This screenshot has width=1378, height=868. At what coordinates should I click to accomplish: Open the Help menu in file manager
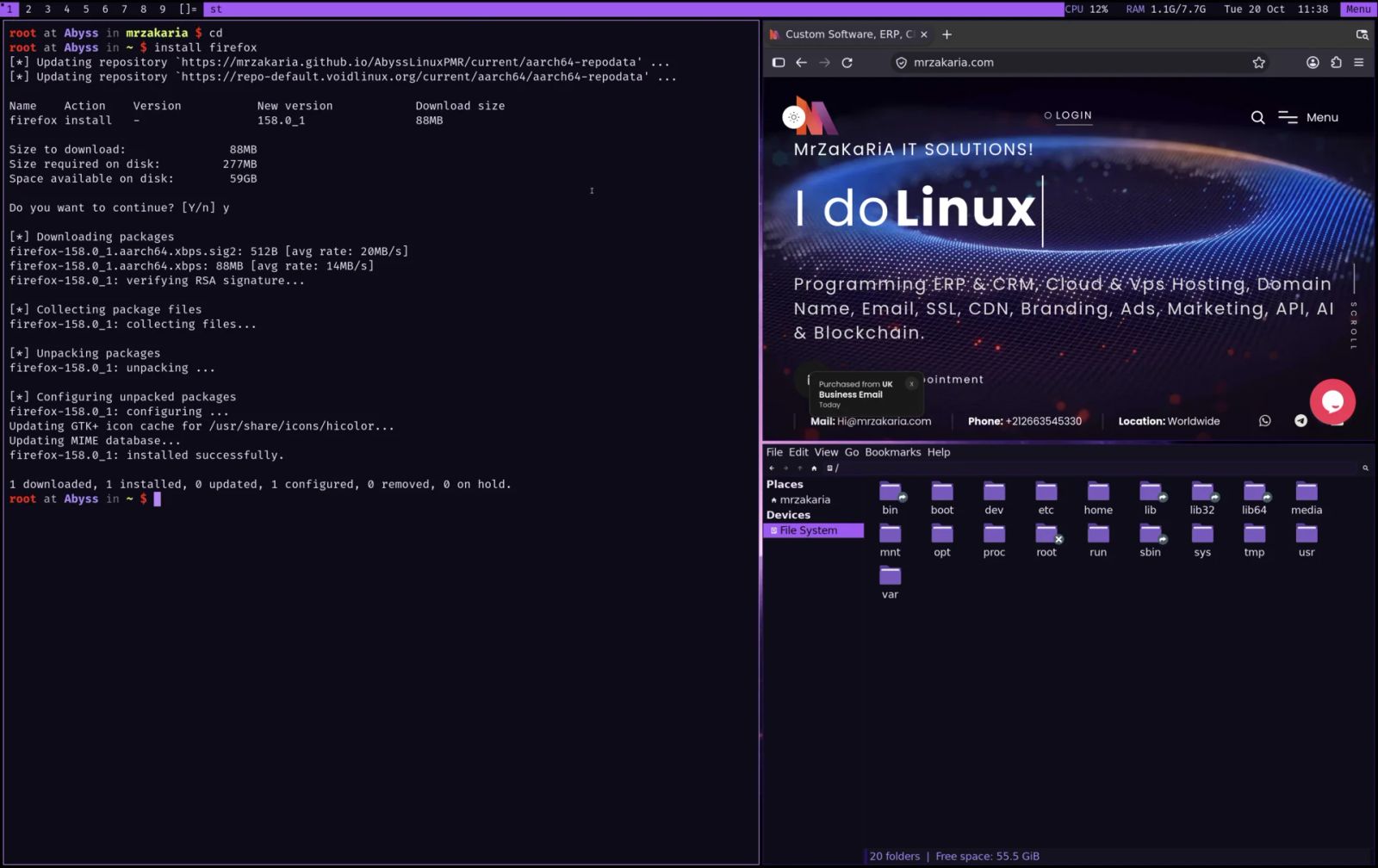939,452
